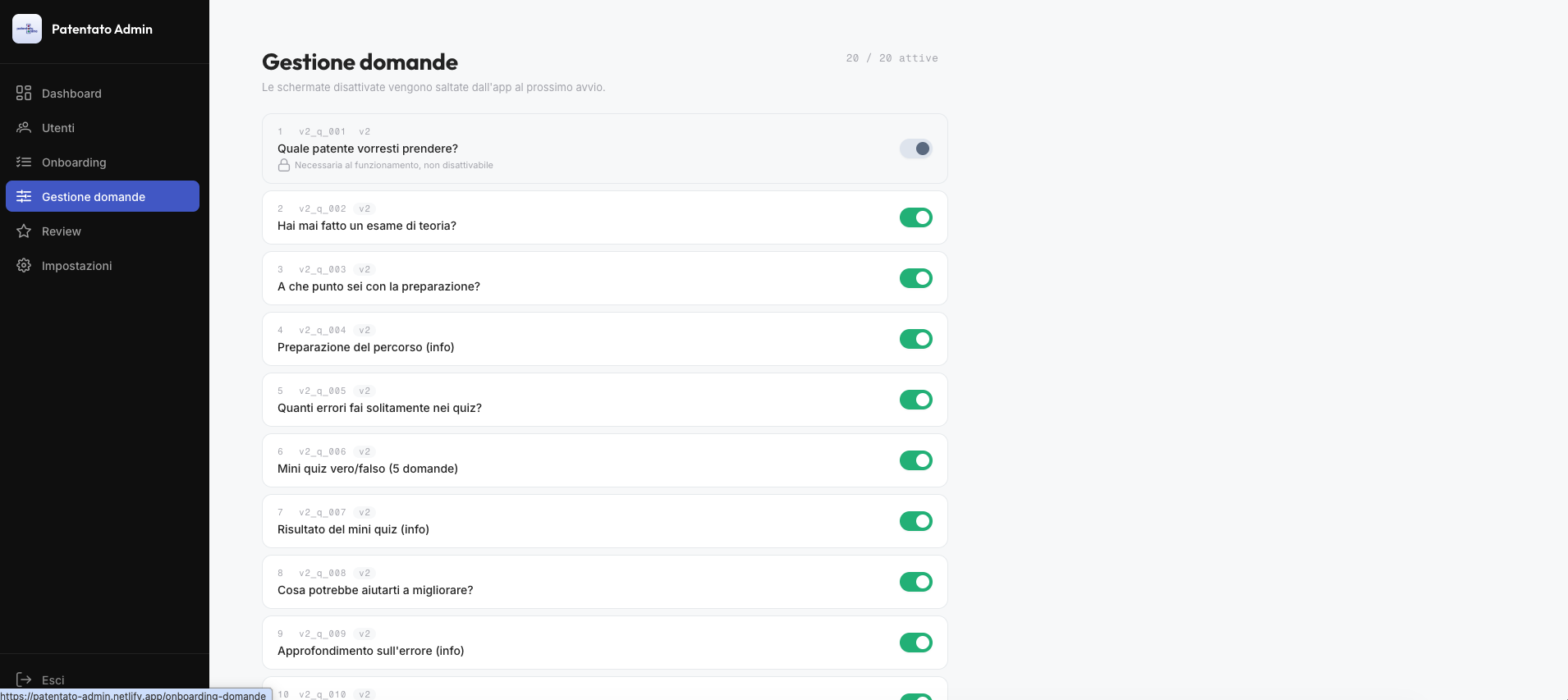Disable the 'A che punto sei' question switch

click(916, 278)
